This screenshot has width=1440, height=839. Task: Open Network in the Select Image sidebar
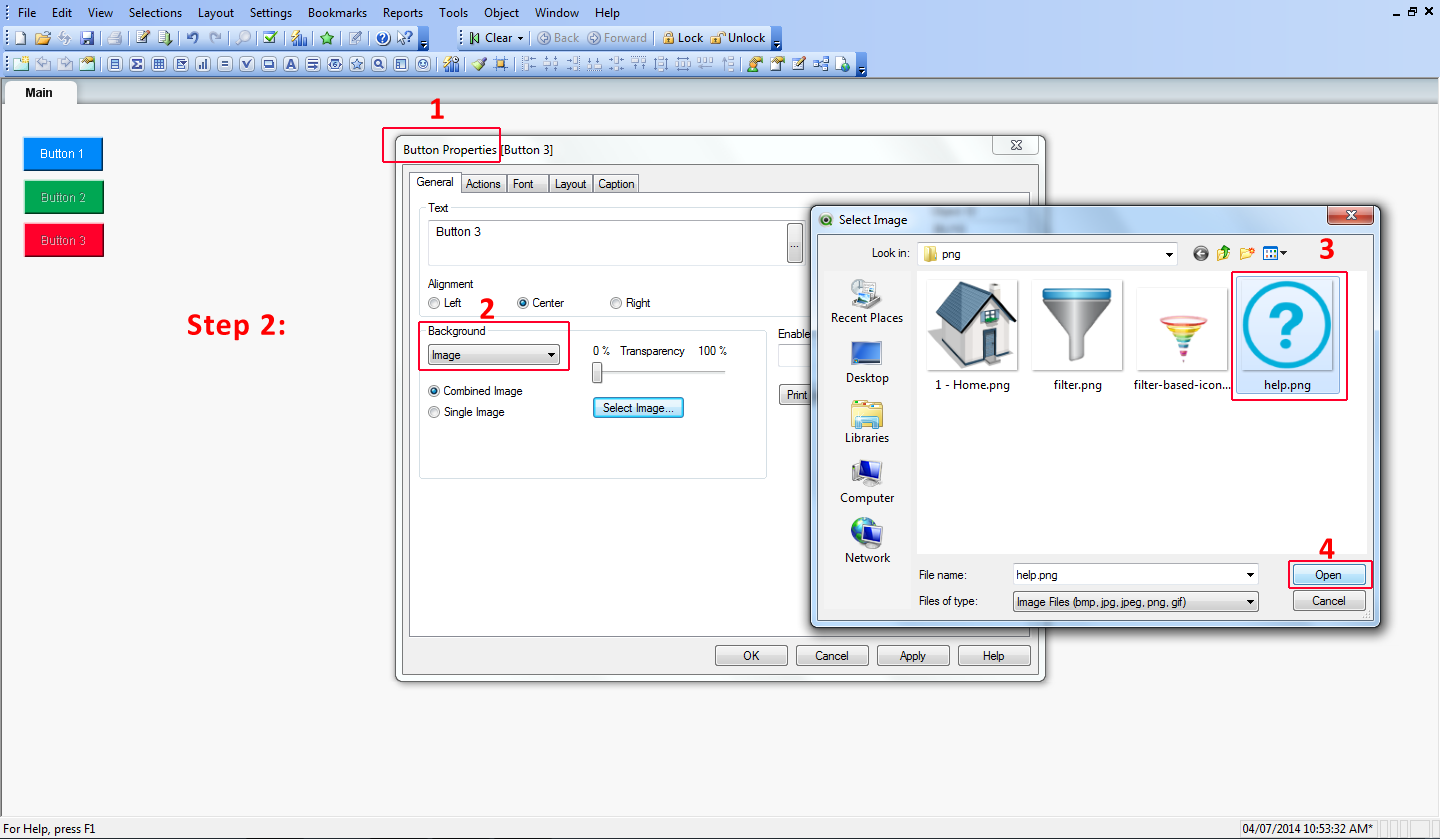(867, 541)
